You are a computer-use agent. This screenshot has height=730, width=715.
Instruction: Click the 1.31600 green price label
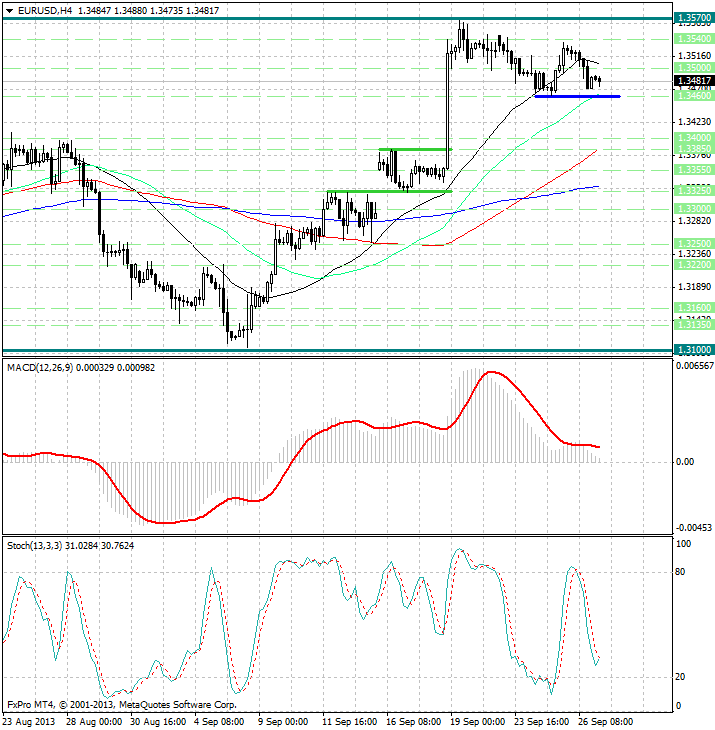tap(694, 308)
